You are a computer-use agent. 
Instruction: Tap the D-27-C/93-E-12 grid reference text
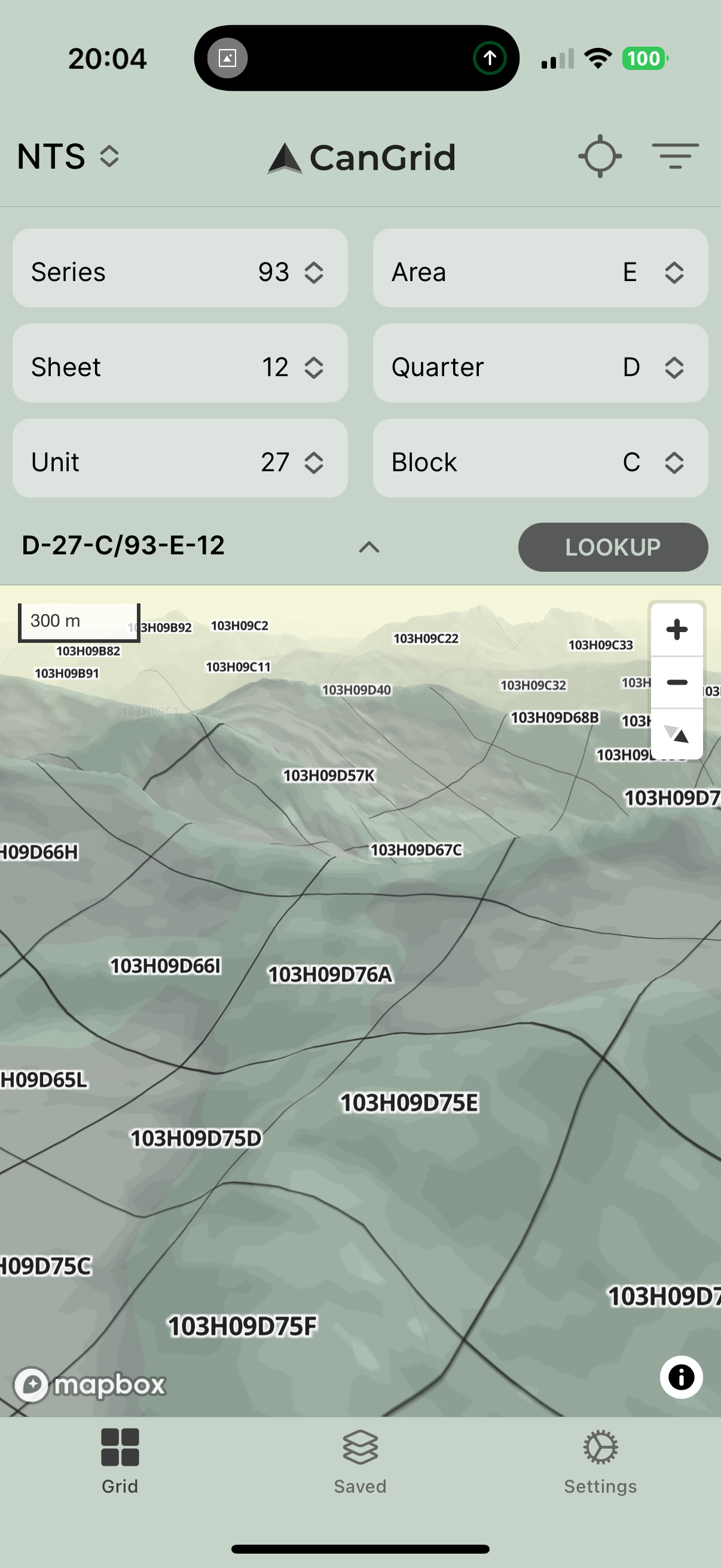point(123,545)
